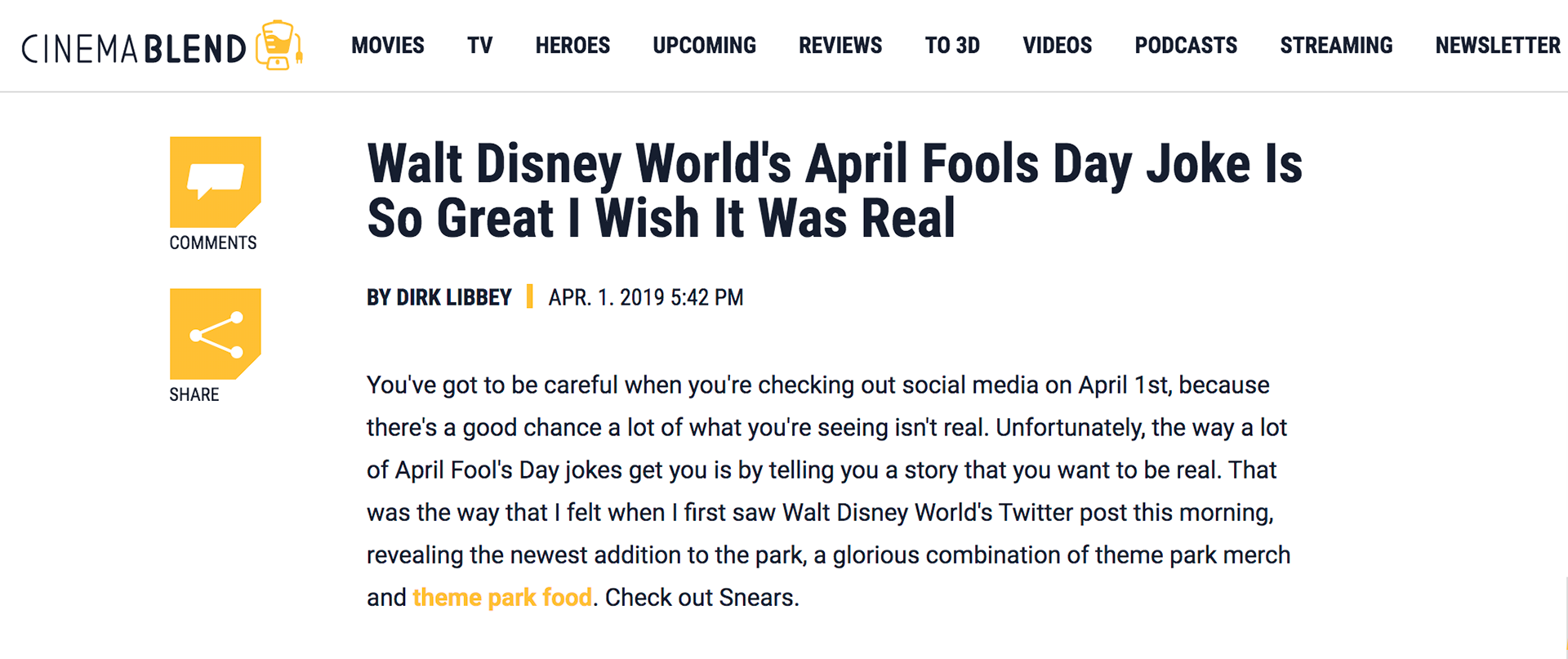Open the Podcasts page
The width and height of the screenshot is (1568, 659).
1186,46
